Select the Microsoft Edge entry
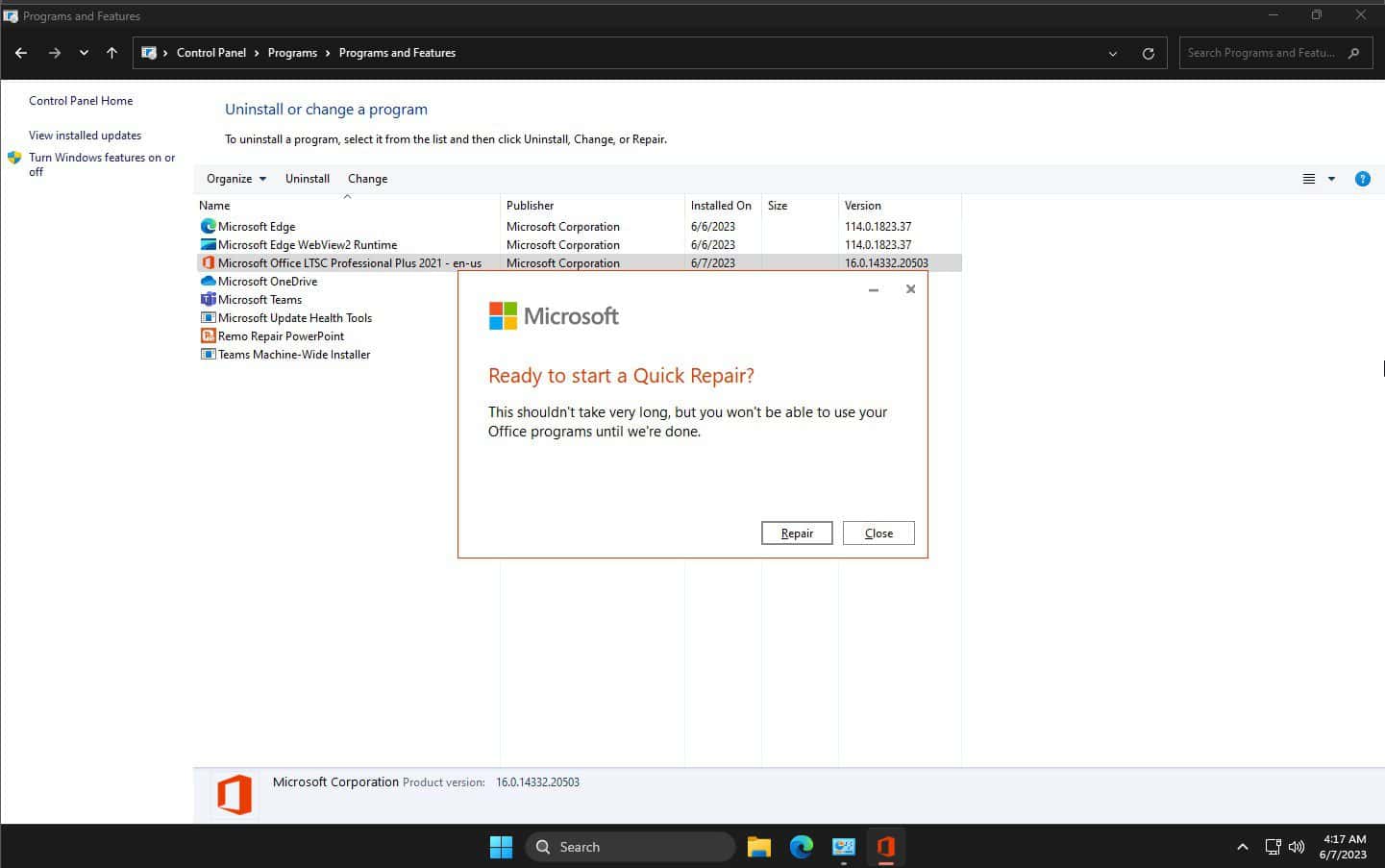The image size is (1385, 868). click(x=257, y=227)
